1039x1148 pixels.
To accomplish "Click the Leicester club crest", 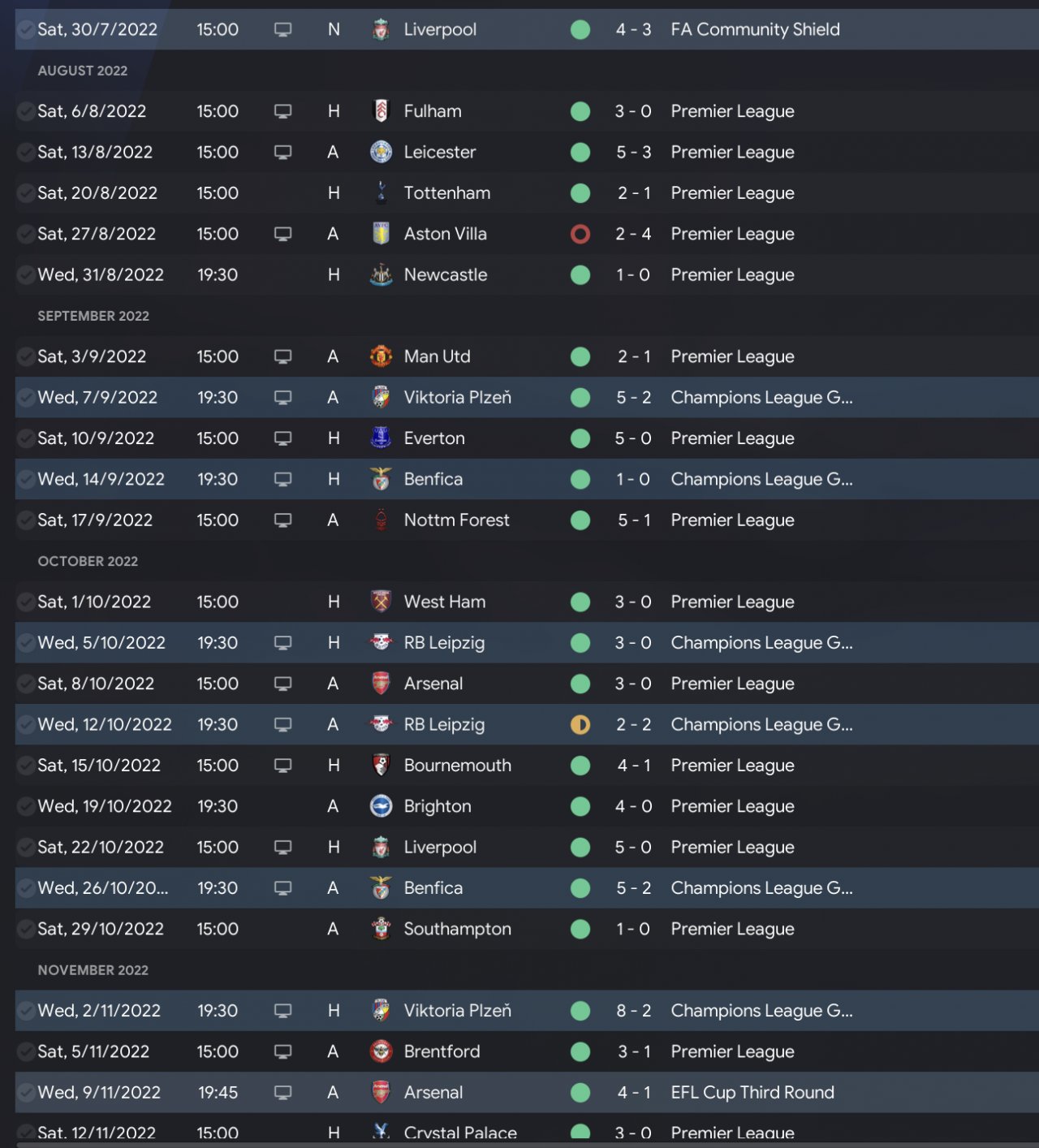I will [x=381, y=152].
